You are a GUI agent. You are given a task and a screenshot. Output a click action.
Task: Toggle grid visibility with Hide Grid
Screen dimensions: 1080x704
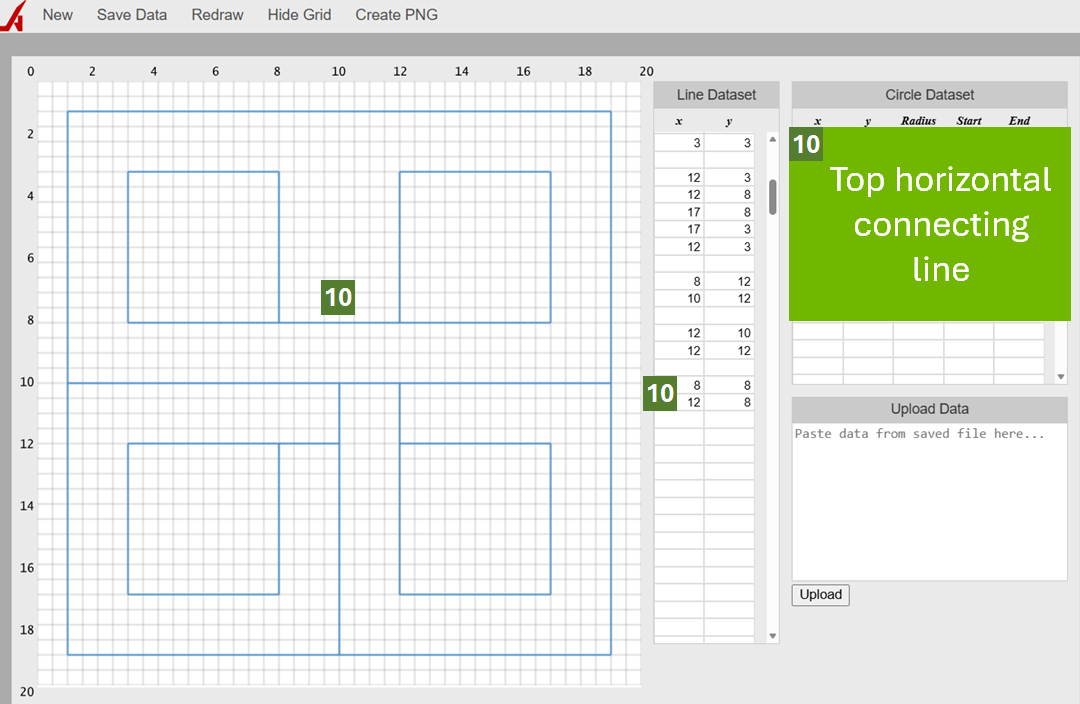pos(299,14)
